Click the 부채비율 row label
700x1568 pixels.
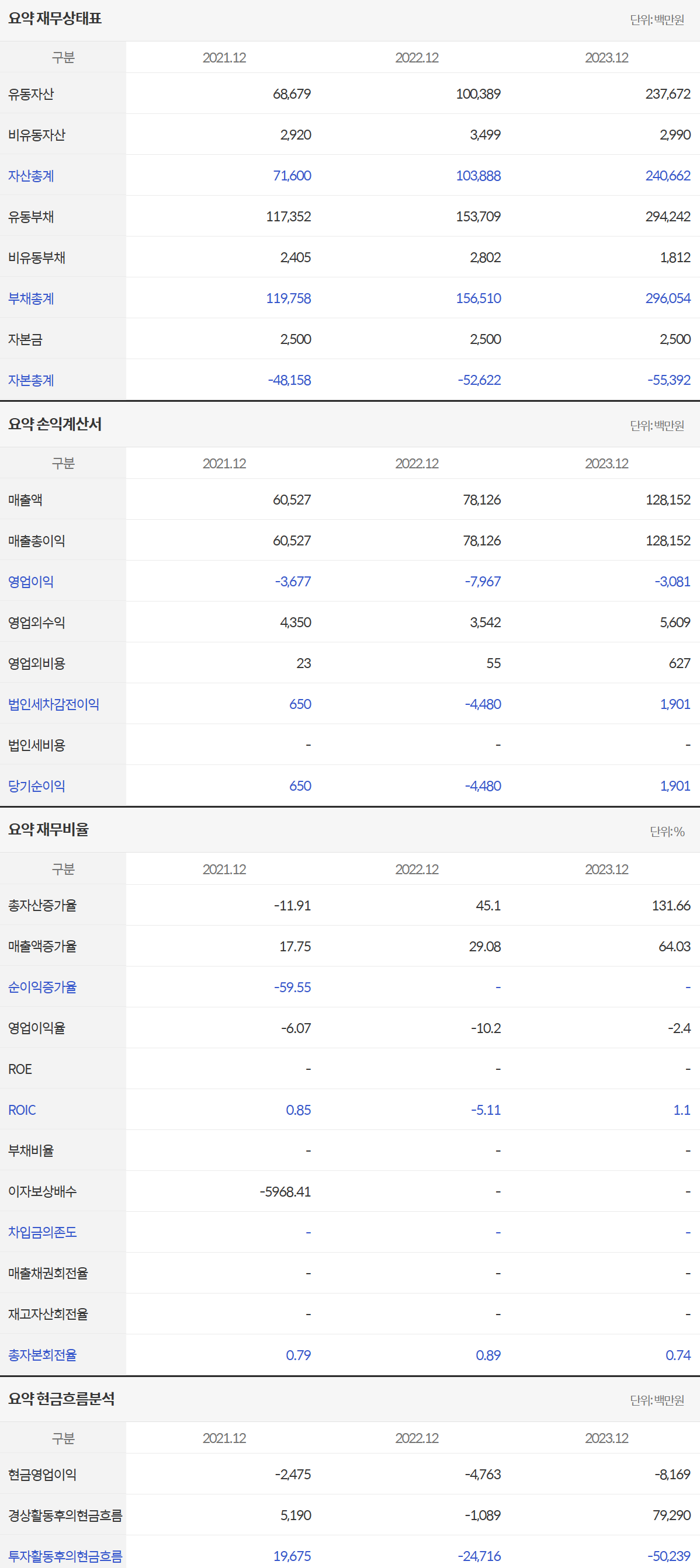click(x=31, y=1150)
